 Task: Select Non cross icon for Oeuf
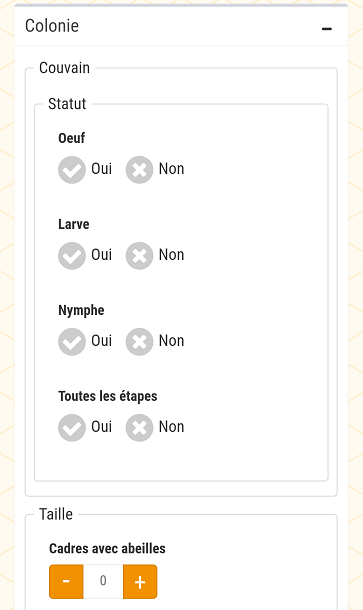(139, 170)
